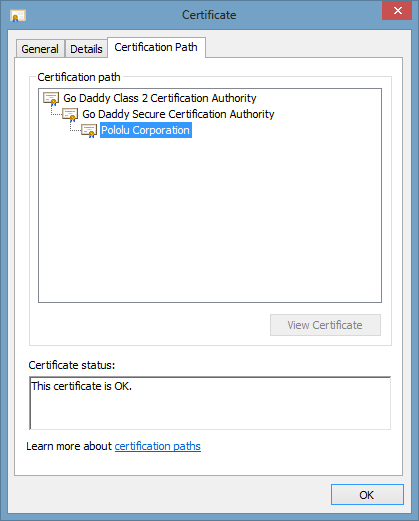Select Go Daddy Secure Certification Authority entry
The height and width of the screenshot is (521, 419).
point(178,114)
